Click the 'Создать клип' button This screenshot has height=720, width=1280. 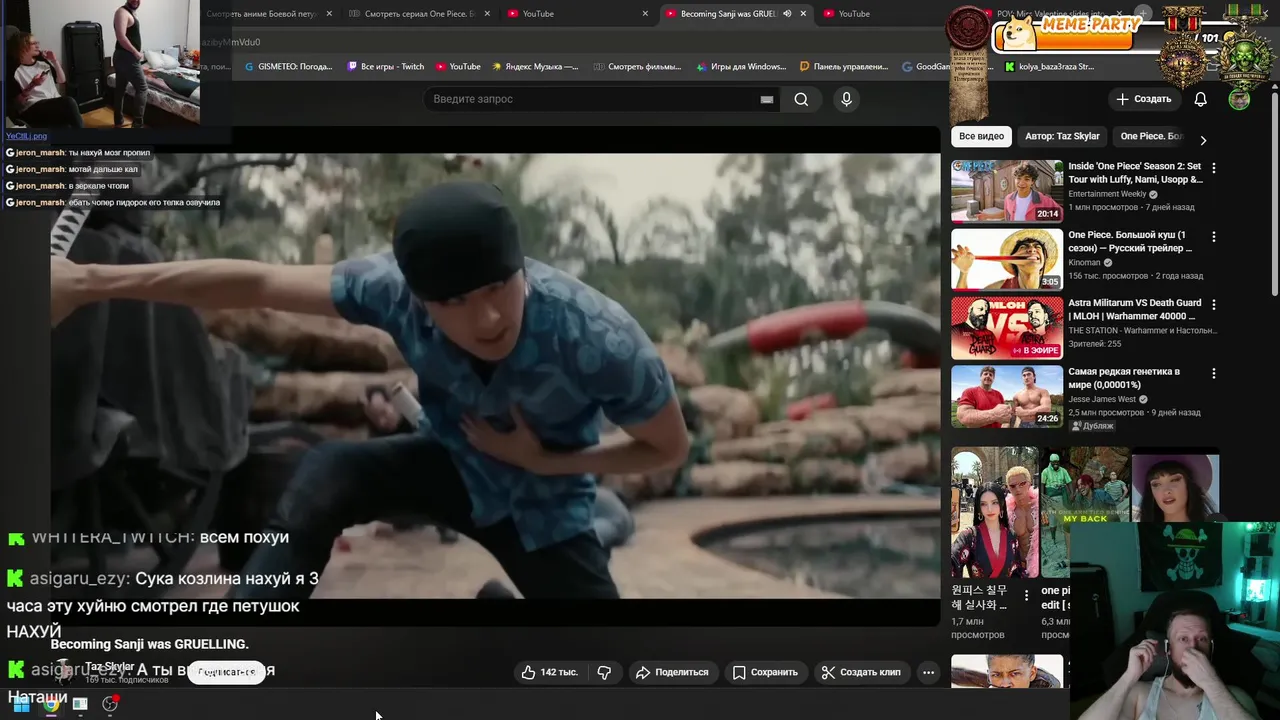860,672
